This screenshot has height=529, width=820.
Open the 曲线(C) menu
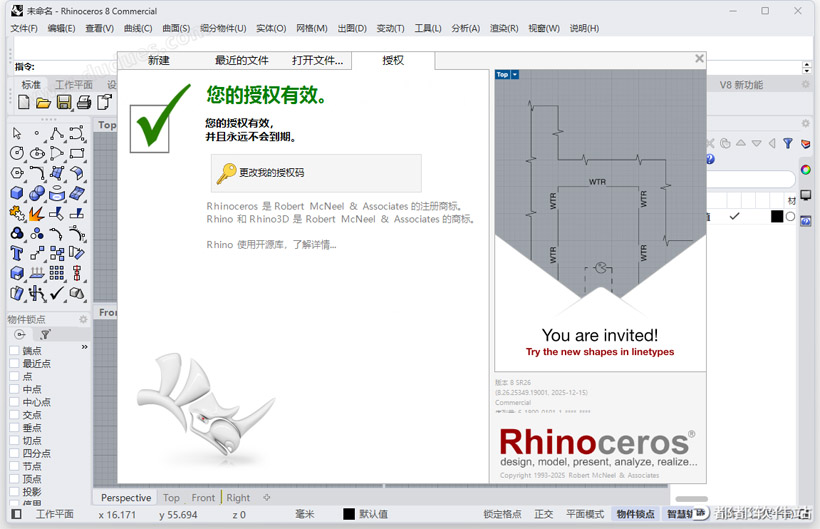click(x=138, y=28)
